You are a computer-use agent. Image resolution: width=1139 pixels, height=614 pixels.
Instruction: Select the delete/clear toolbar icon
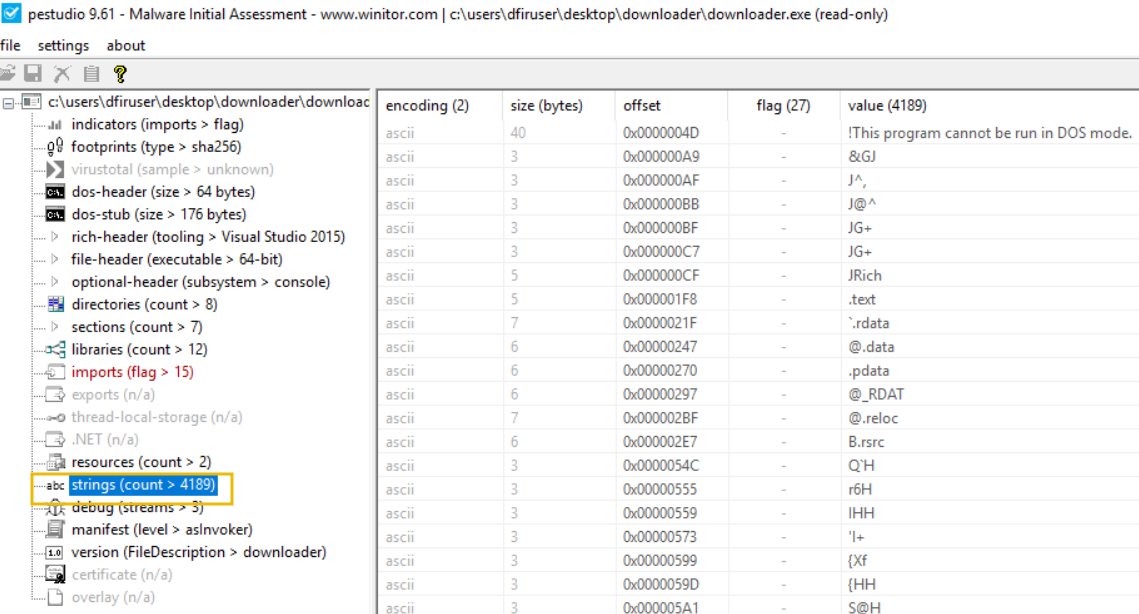point(62,72)
